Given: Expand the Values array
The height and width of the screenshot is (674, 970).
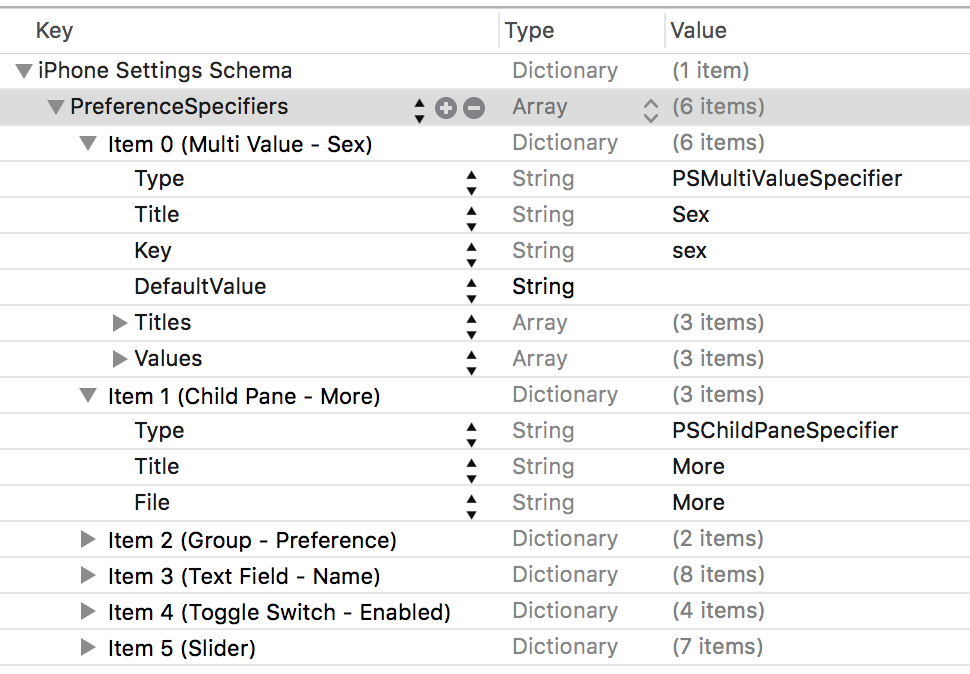Looking at the screenshot, I should [x=120, y=359].
